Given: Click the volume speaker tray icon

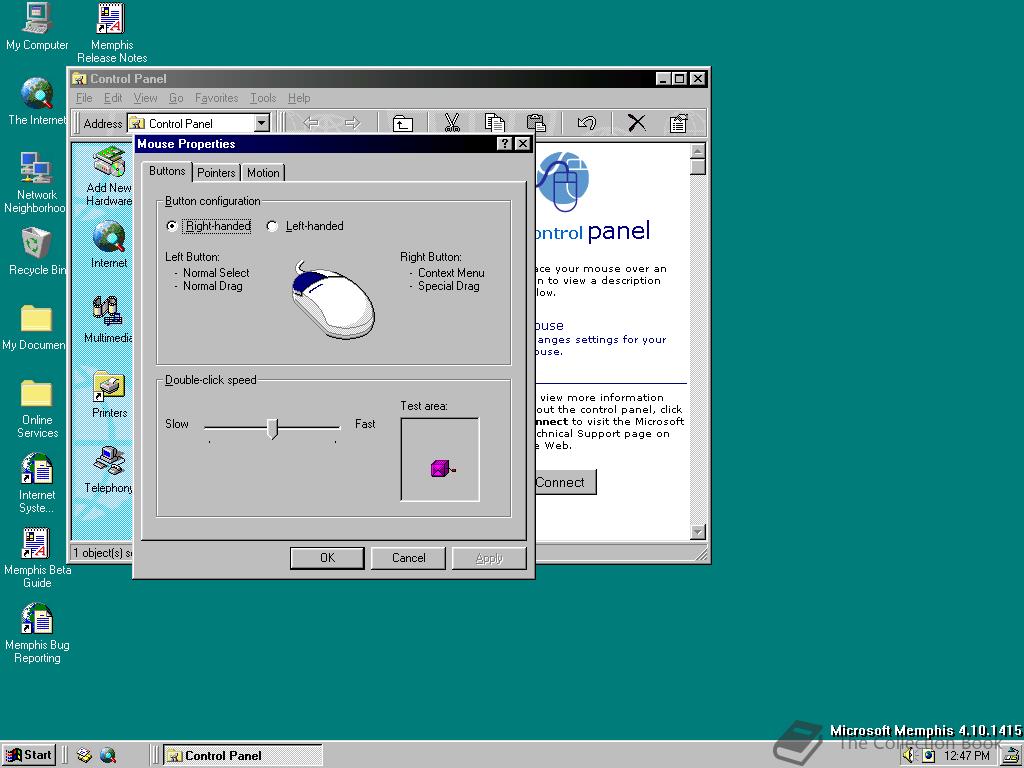Looking at the screenshot, I should (910, 756).
